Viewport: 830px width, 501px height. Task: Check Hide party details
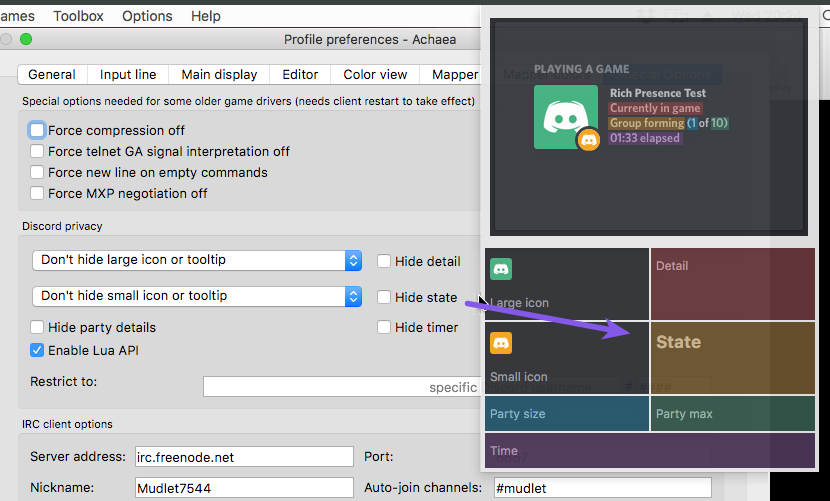37,327
